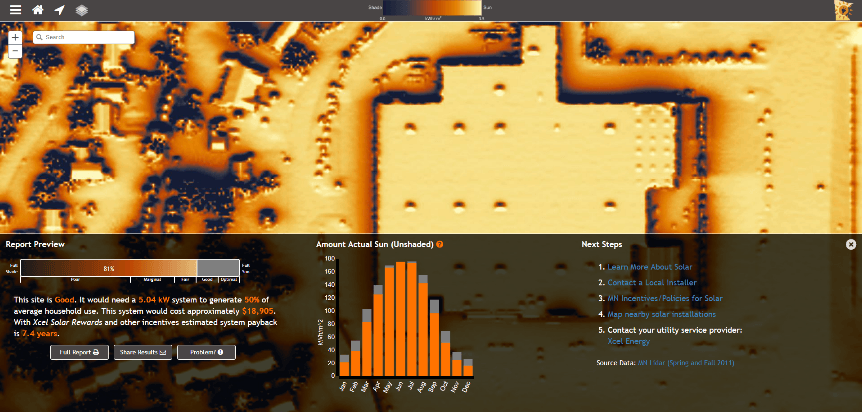
Task: Open the hamburger main menu
Action: pyautogui.click(x=15, y=10)
